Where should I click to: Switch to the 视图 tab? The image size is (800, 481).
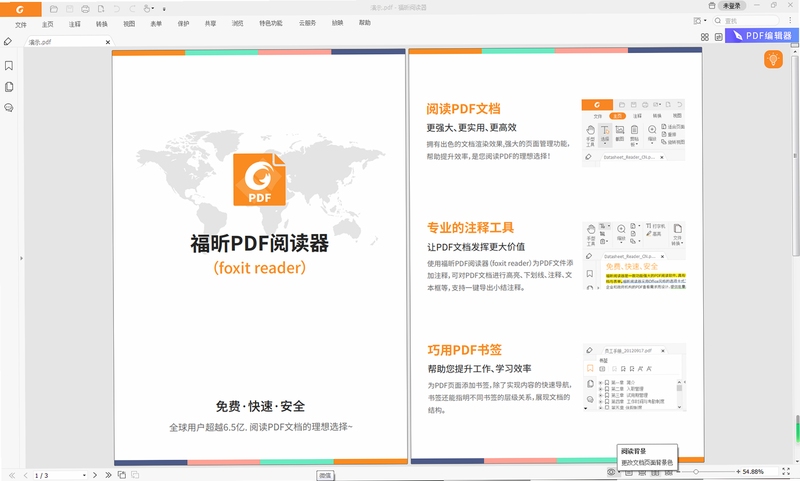[129, 24]
